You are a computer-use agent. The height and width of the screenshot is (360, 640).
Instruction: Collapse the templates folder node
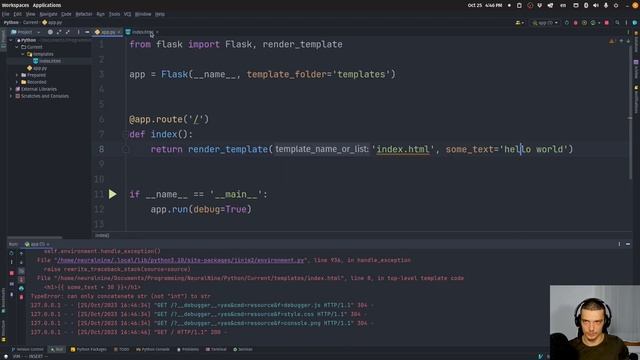[23, 54]
